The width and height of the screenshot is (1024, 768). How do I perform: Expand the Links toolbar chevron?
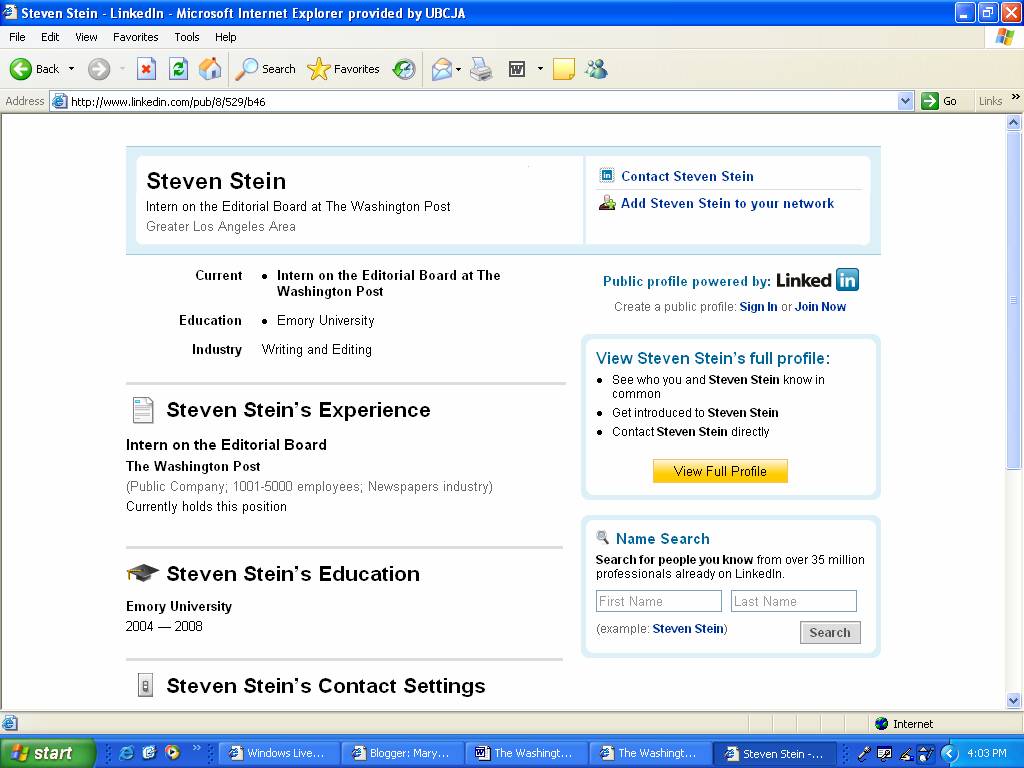1016,97
